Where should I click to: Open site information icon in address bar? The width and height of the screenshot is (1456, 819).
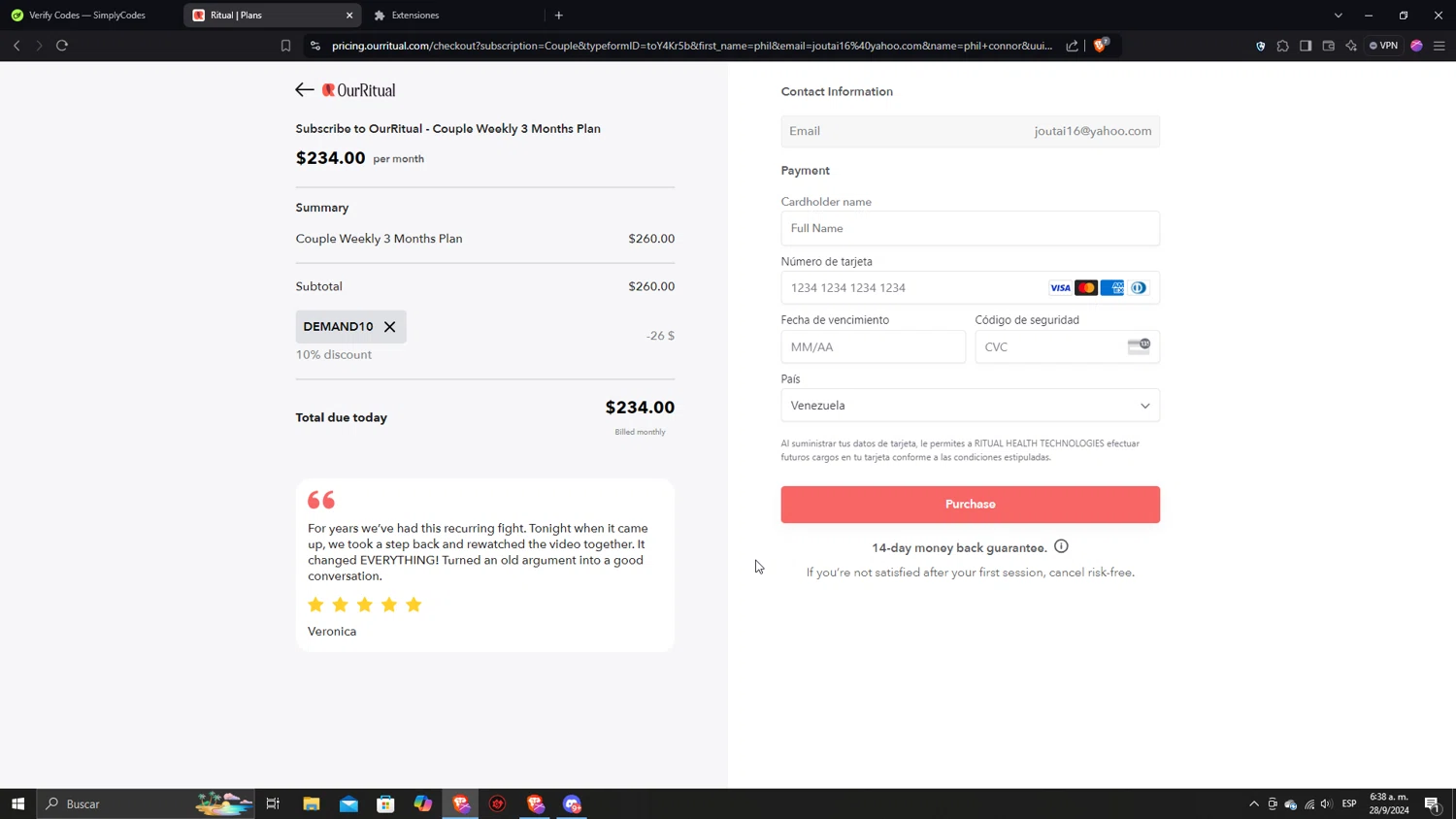click(315, 46)
